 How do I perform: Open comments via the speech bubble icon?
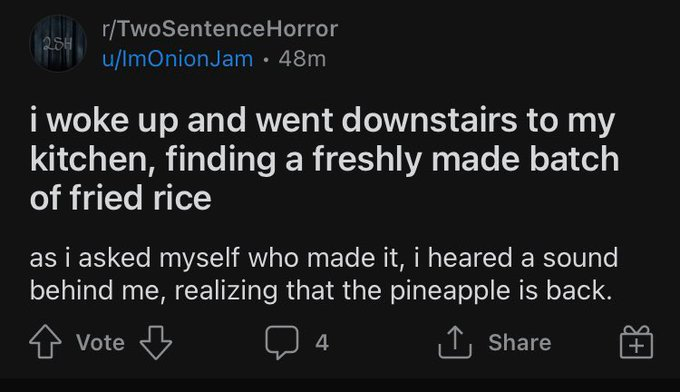282,342
